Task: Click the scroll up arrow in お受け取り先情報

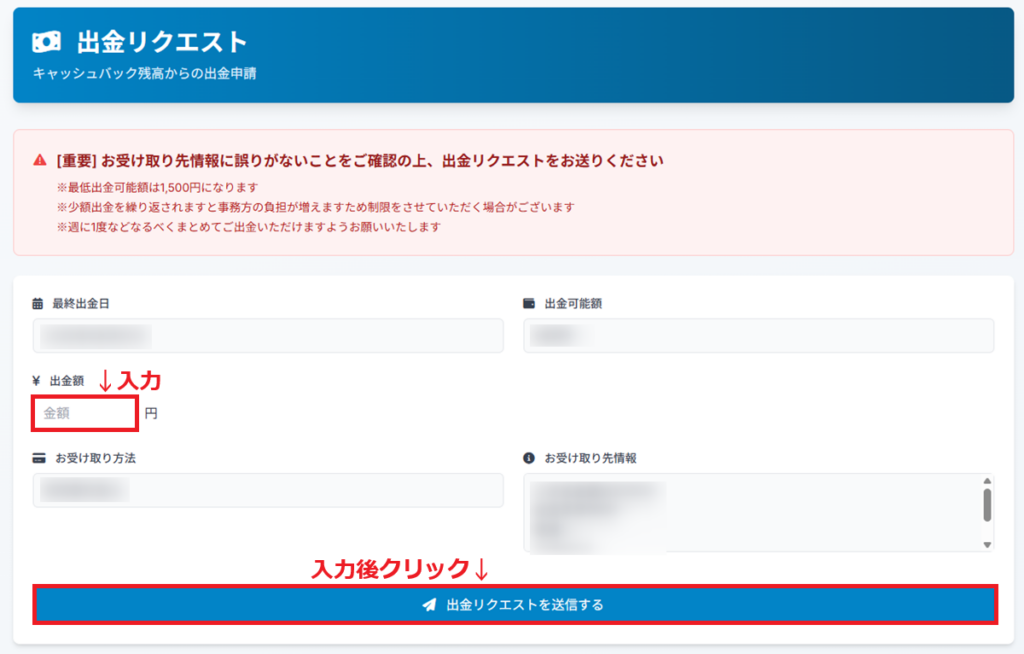Action: [x=988, y=481]
